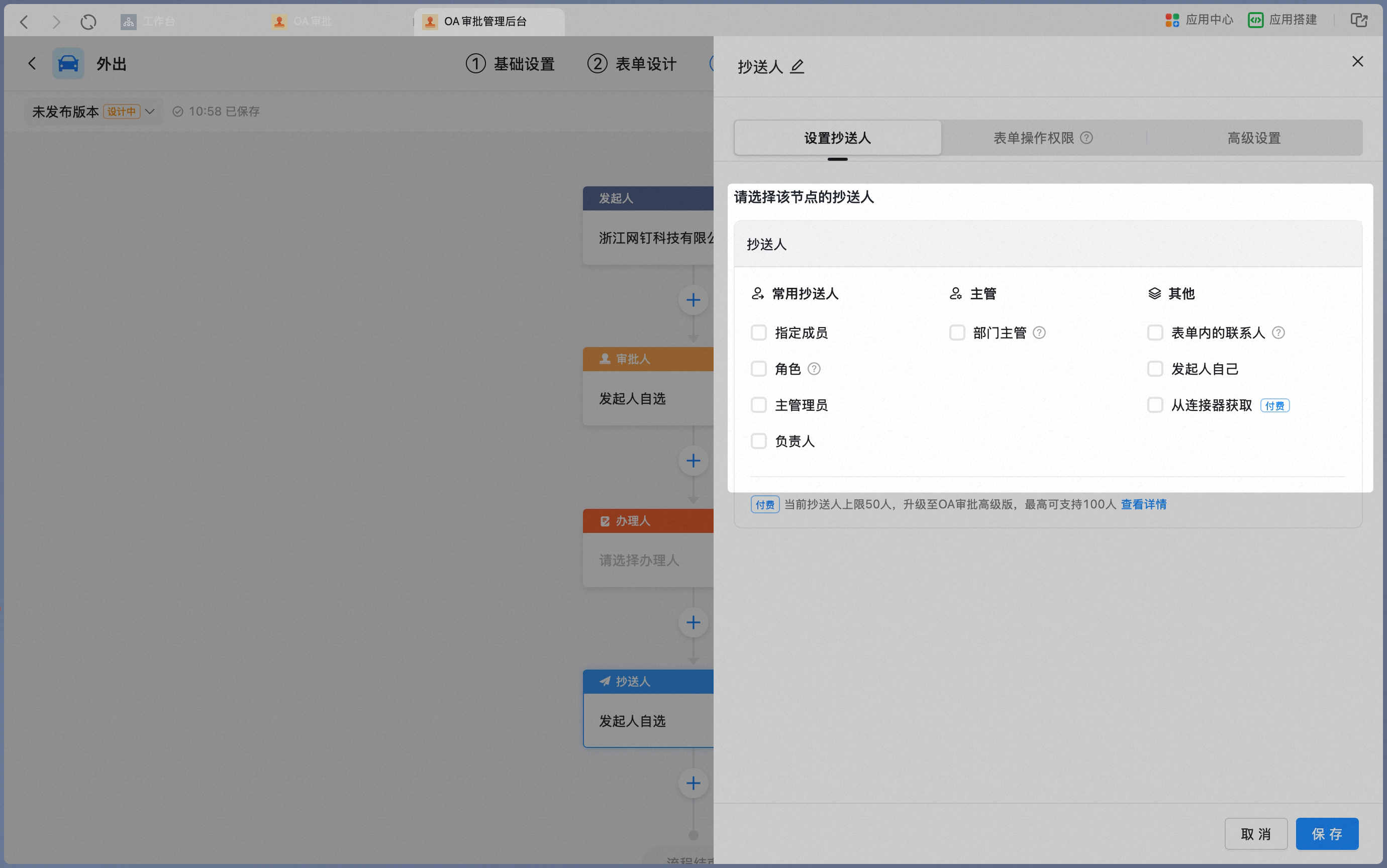
Task: Check the 部门主管 checkbox
Action: pos(957,333)
